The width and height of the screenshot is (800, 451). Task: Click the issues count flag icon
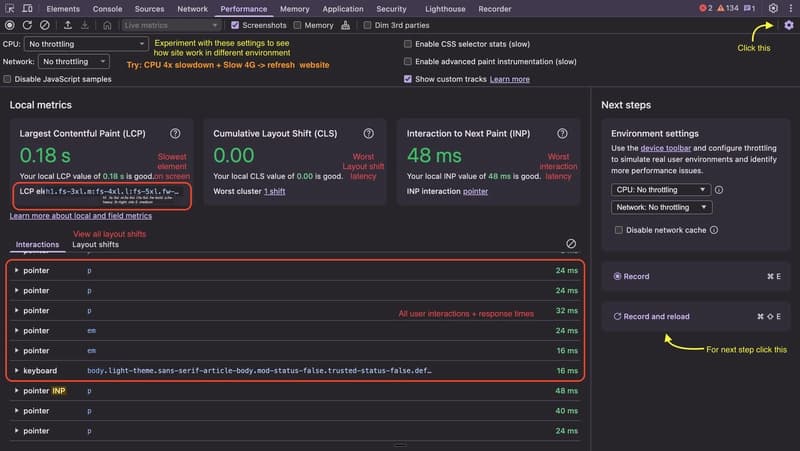coord(749,8)
